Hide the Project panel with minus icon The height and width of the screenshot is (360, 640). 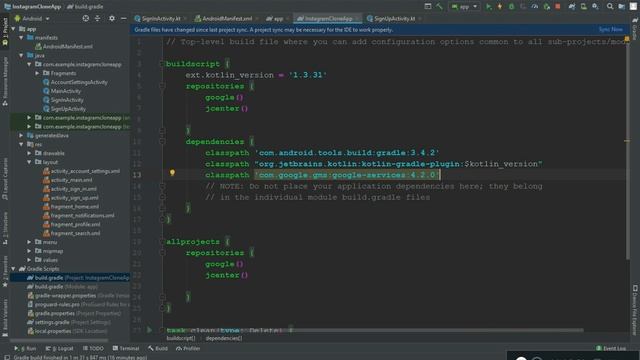point(124,18)
